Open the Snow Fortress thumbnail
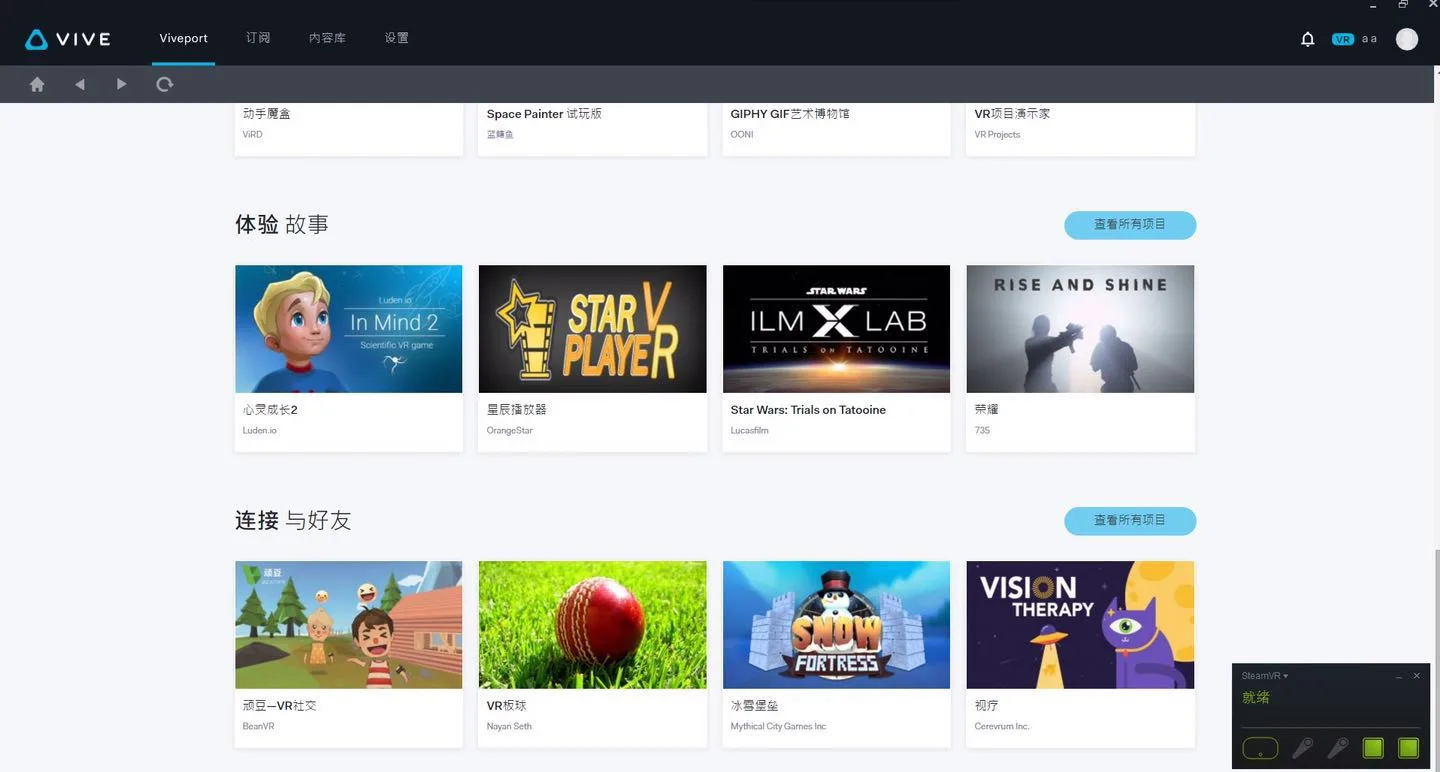This screenshot has width=1440, height=772. (836, 625)
